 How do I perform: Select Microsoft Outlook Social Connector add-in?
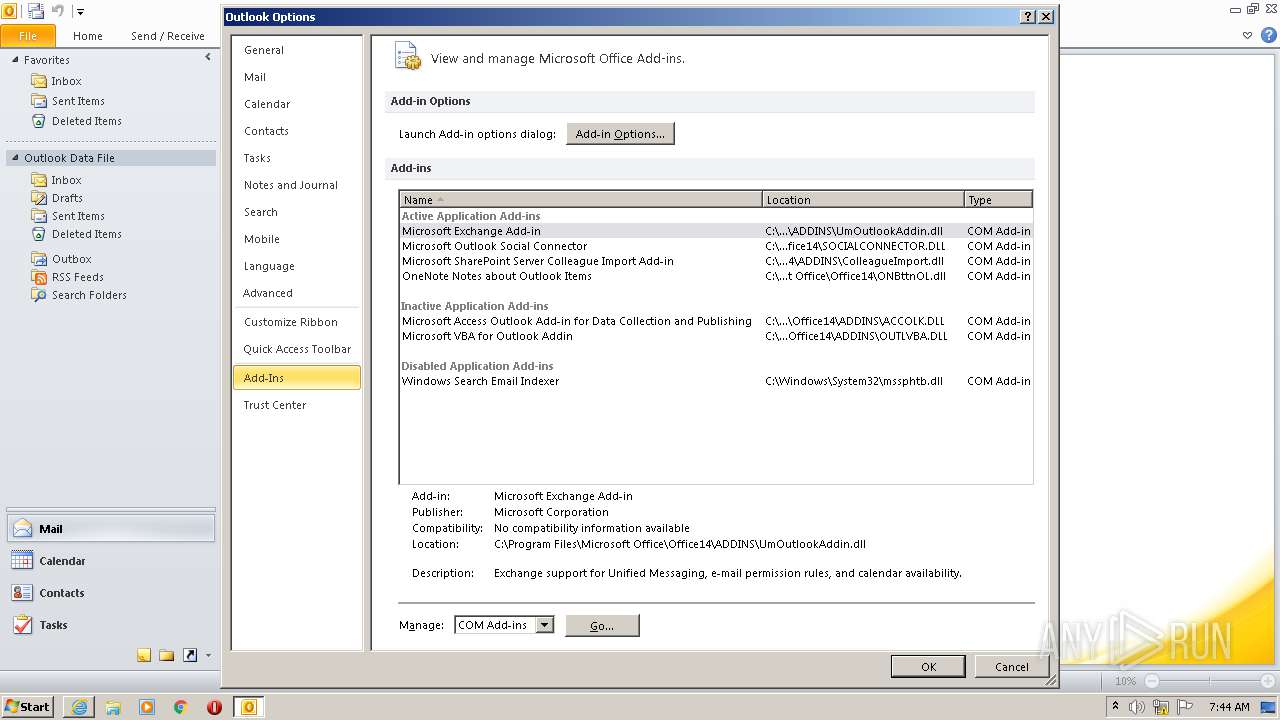pos(715,246)
